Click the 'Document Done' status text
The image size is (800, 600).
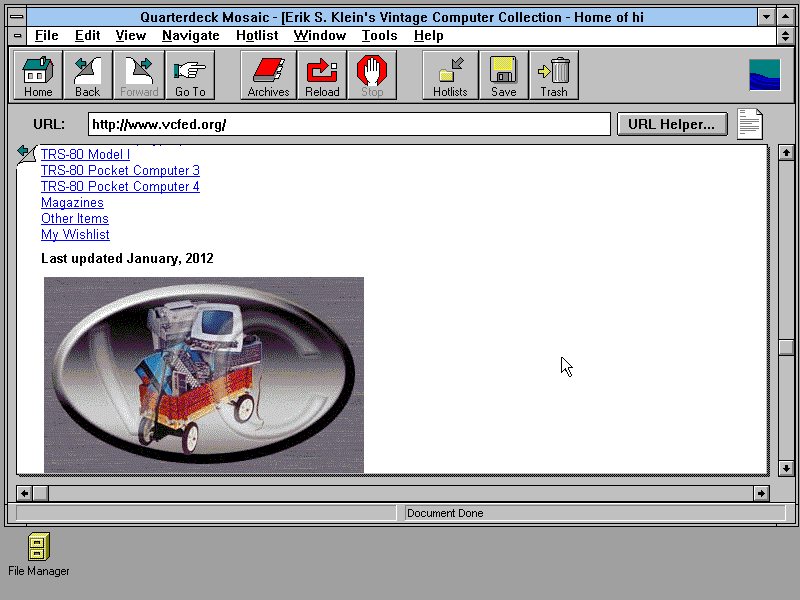point(445,513)
